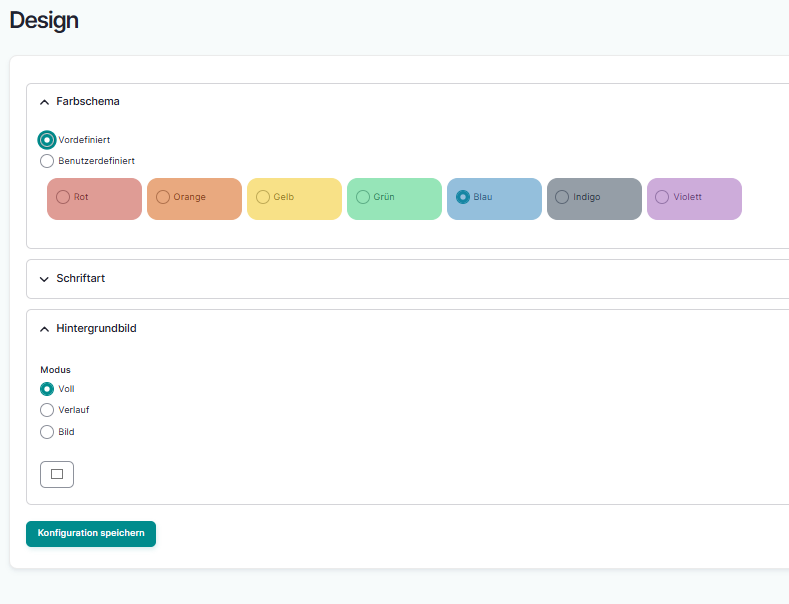Choose the Gelb color scheme
Image resolution: width=789 pixels, height=604 pixels.
[263, 197]
